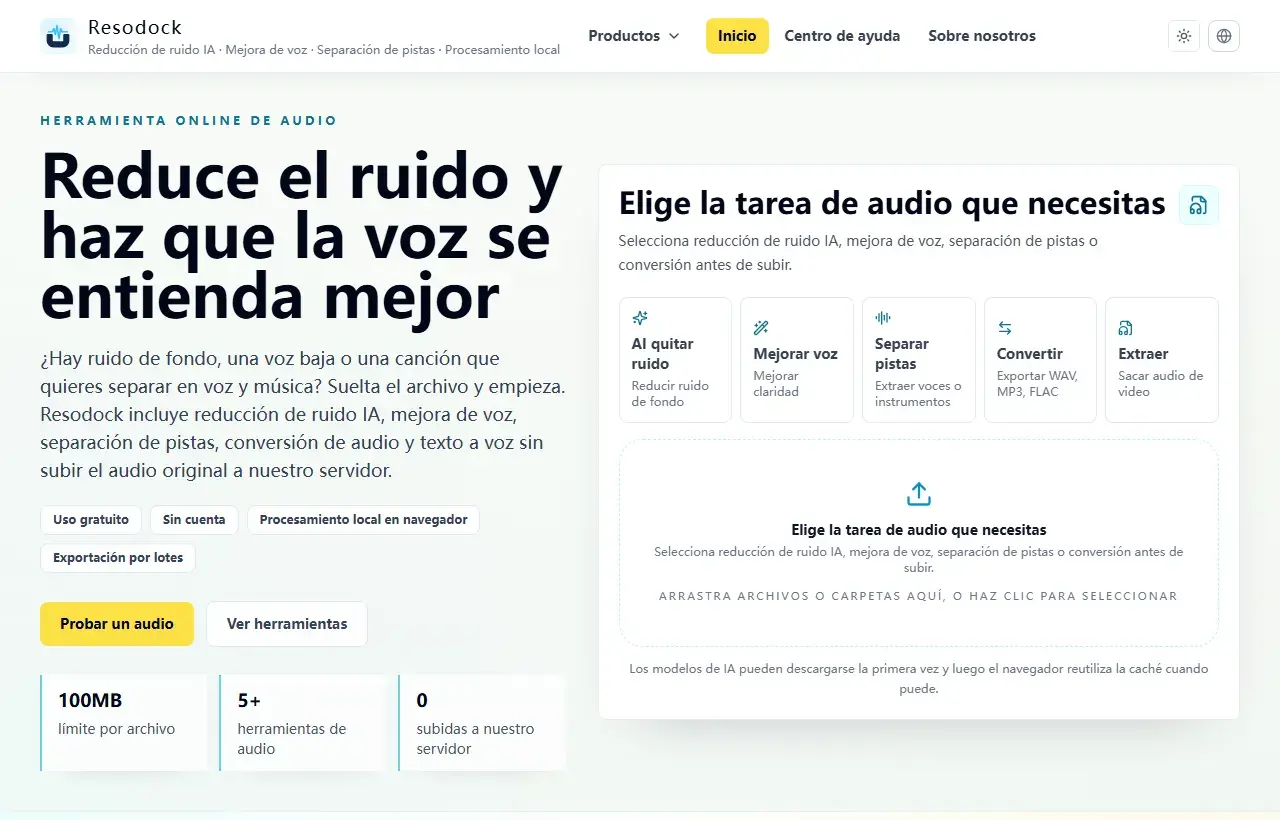Click the file drop zone to select files
The width and height of the screenshot is (1280, 820).
(919, 543)
